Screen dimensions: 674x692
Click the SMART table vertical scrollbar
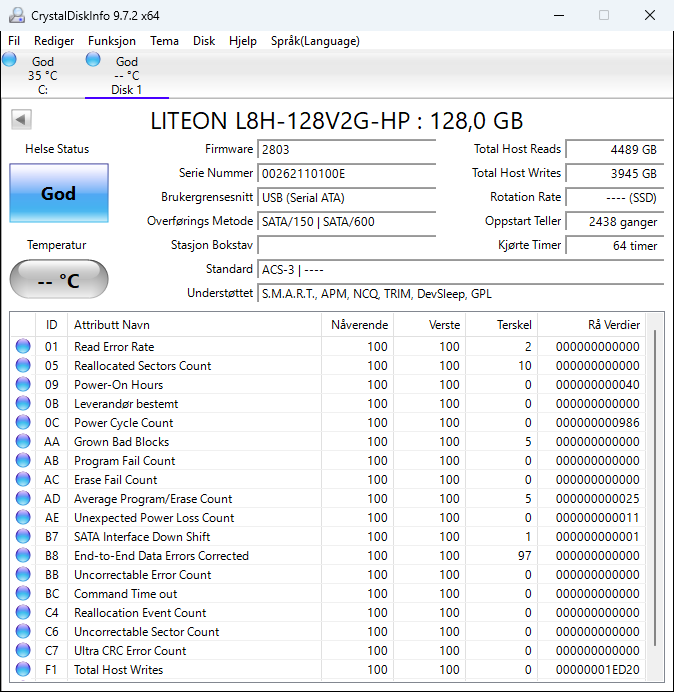coord(655,490)
